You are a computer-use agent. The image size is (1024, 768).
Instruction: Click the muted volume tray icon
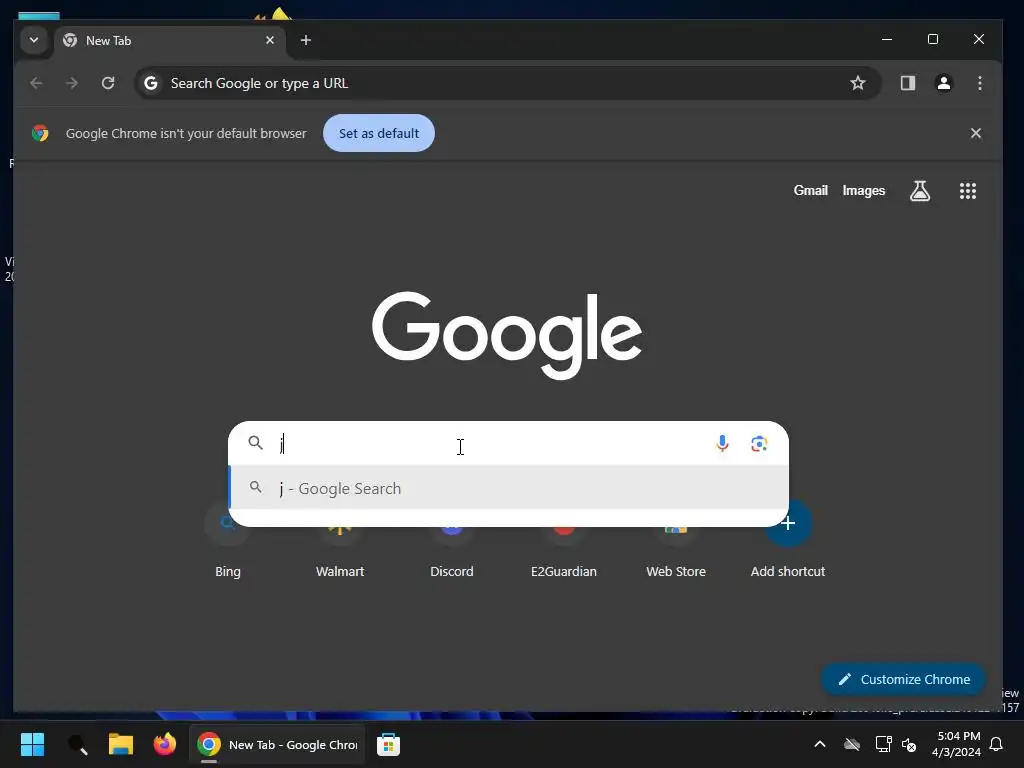pos(908,744)
